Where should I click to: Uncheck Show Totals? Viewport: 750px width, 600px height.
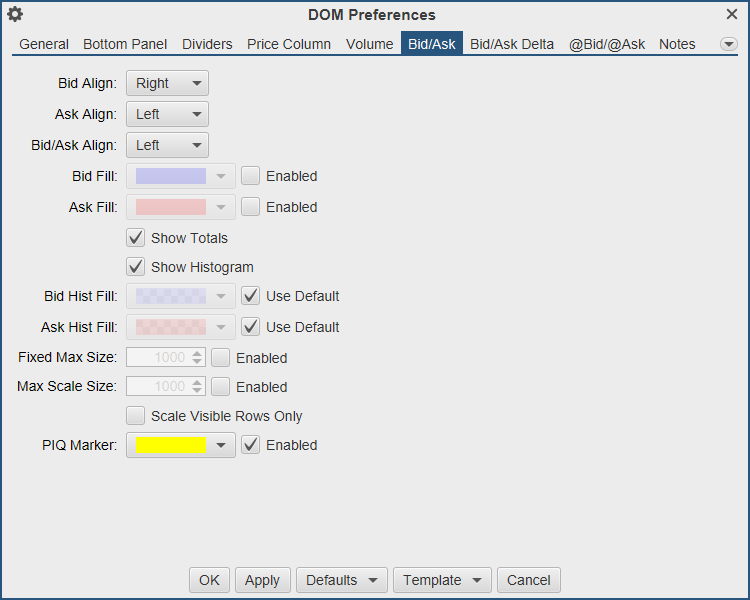coord(136,238)
